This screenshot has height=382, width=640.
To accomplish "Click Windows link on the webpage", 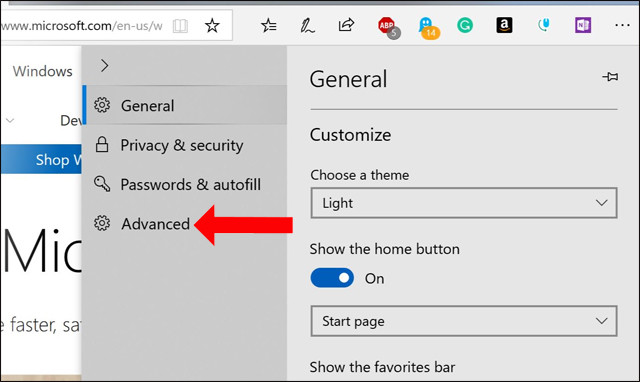I will point(42,71).
